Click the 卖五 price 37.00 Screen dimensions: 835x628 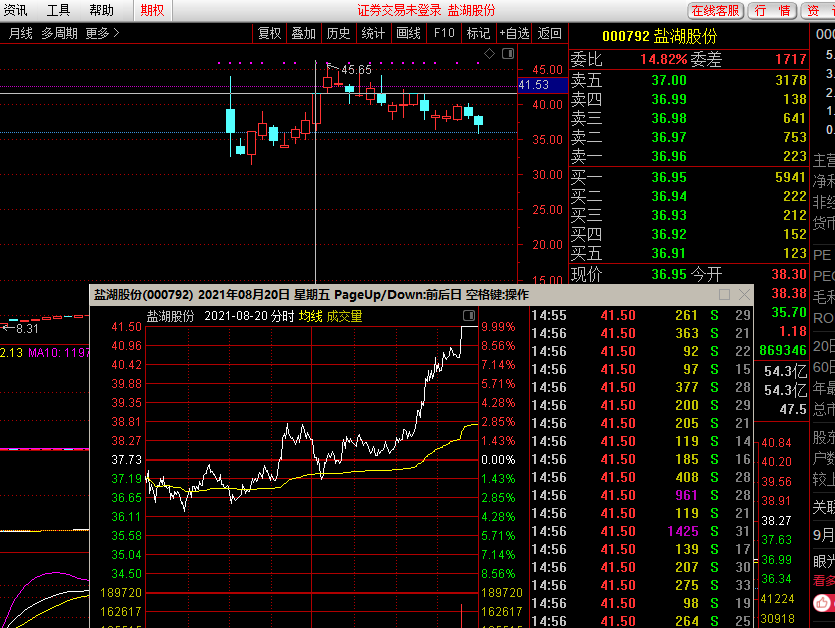669,80
